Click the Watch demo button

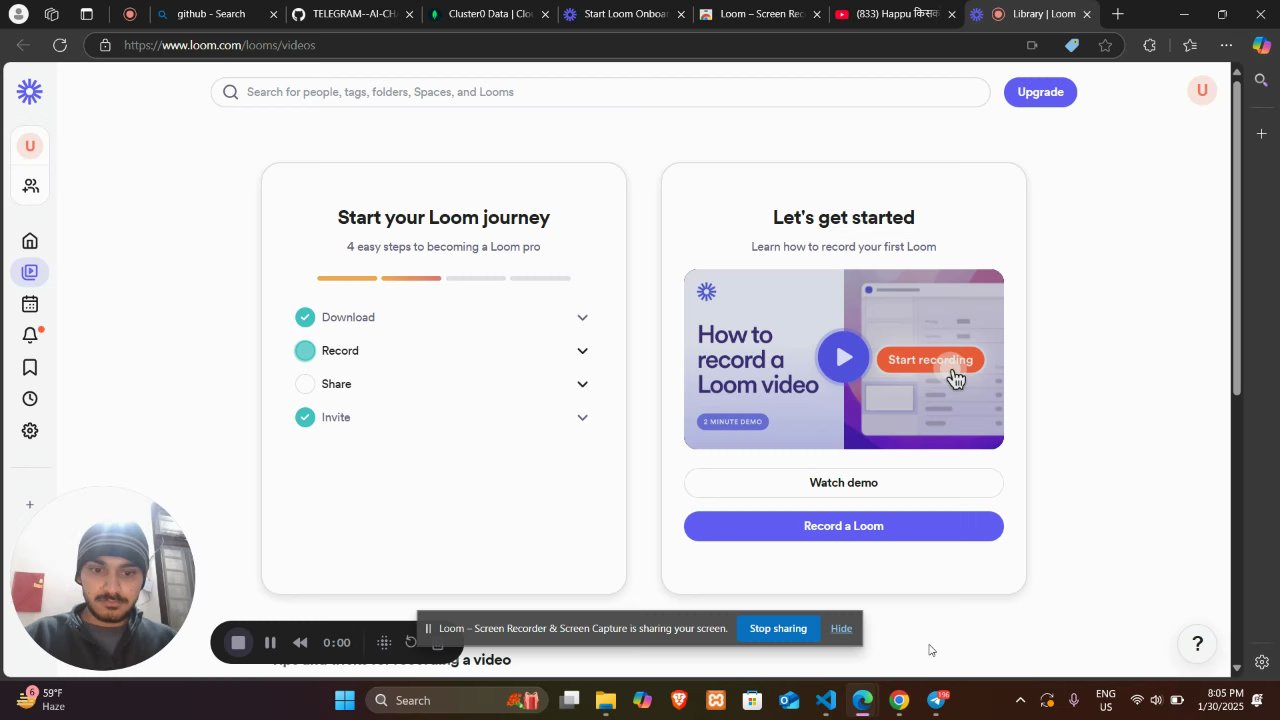(x=844, y=483)
